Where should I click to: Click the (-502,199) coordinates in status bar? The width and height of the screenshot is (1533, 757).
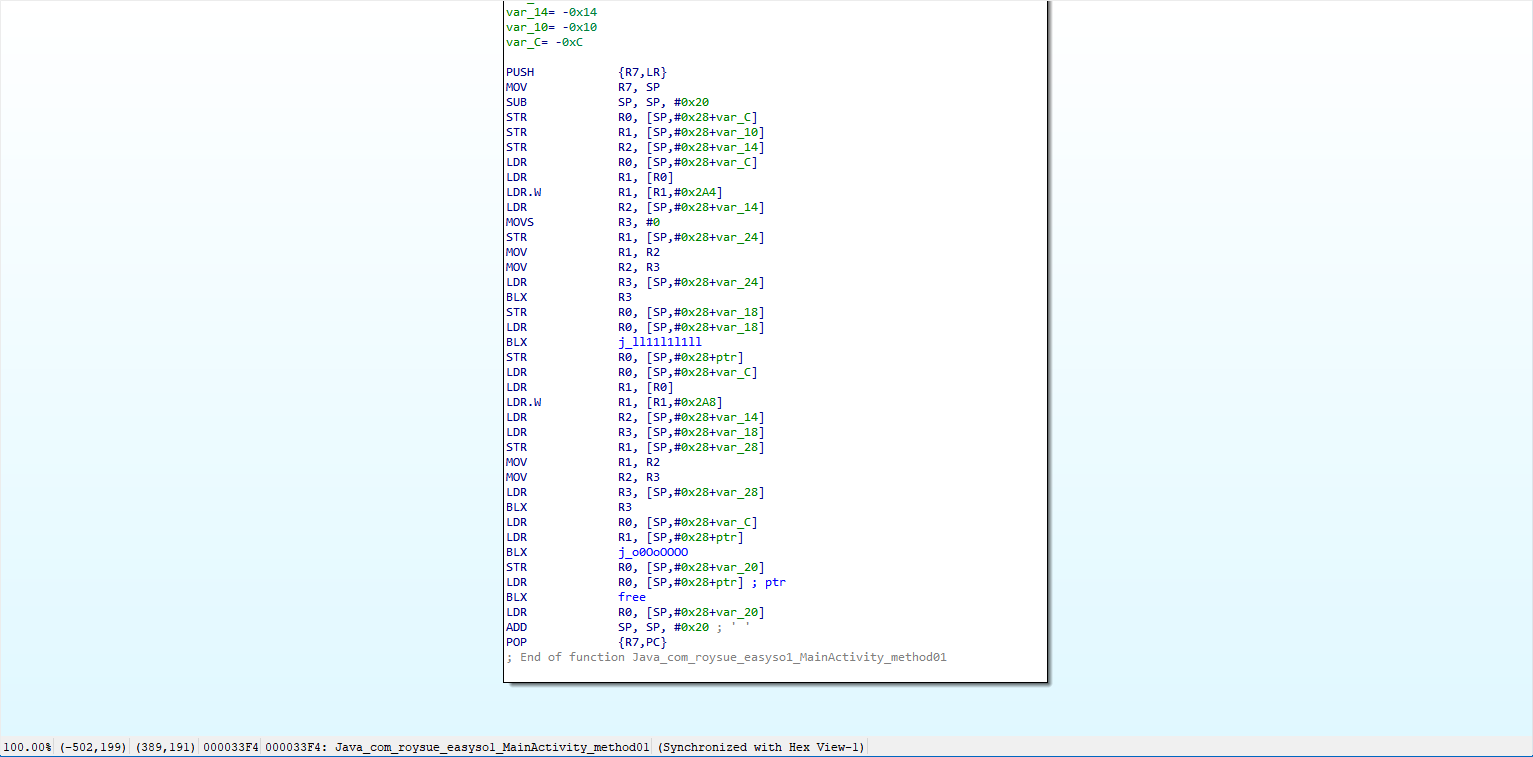93,747
